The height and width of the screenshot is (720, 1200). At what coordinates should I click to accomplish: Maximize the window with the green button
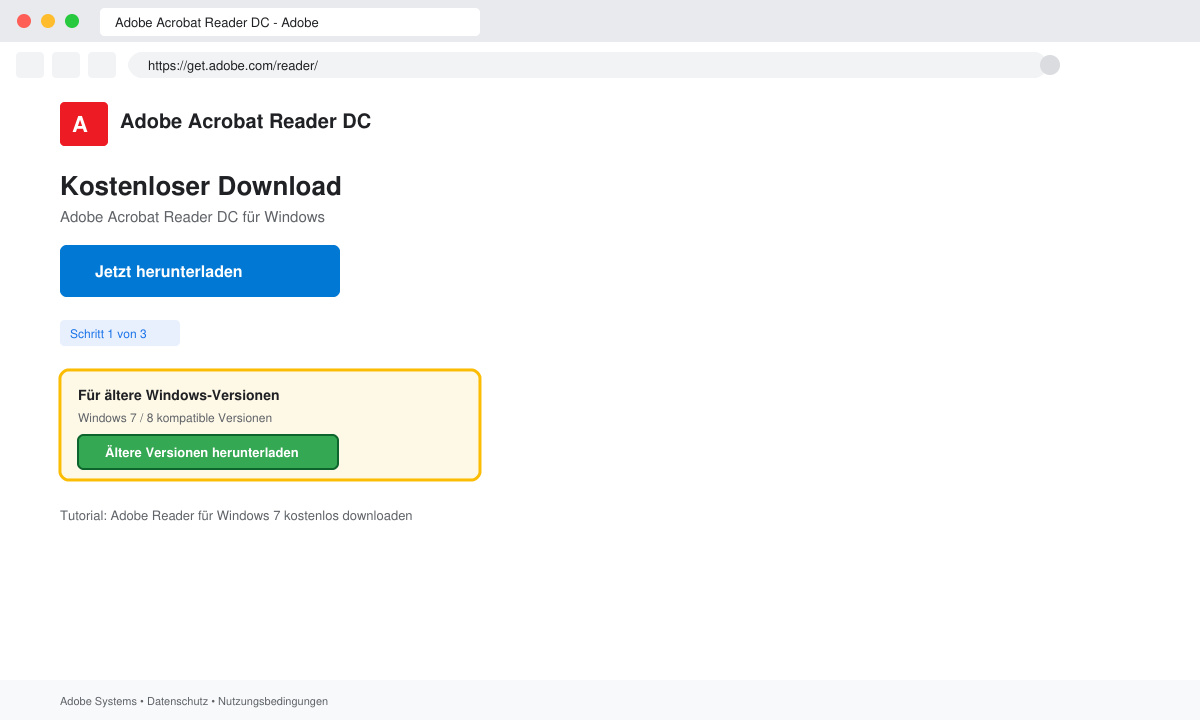tap(72, 21)
